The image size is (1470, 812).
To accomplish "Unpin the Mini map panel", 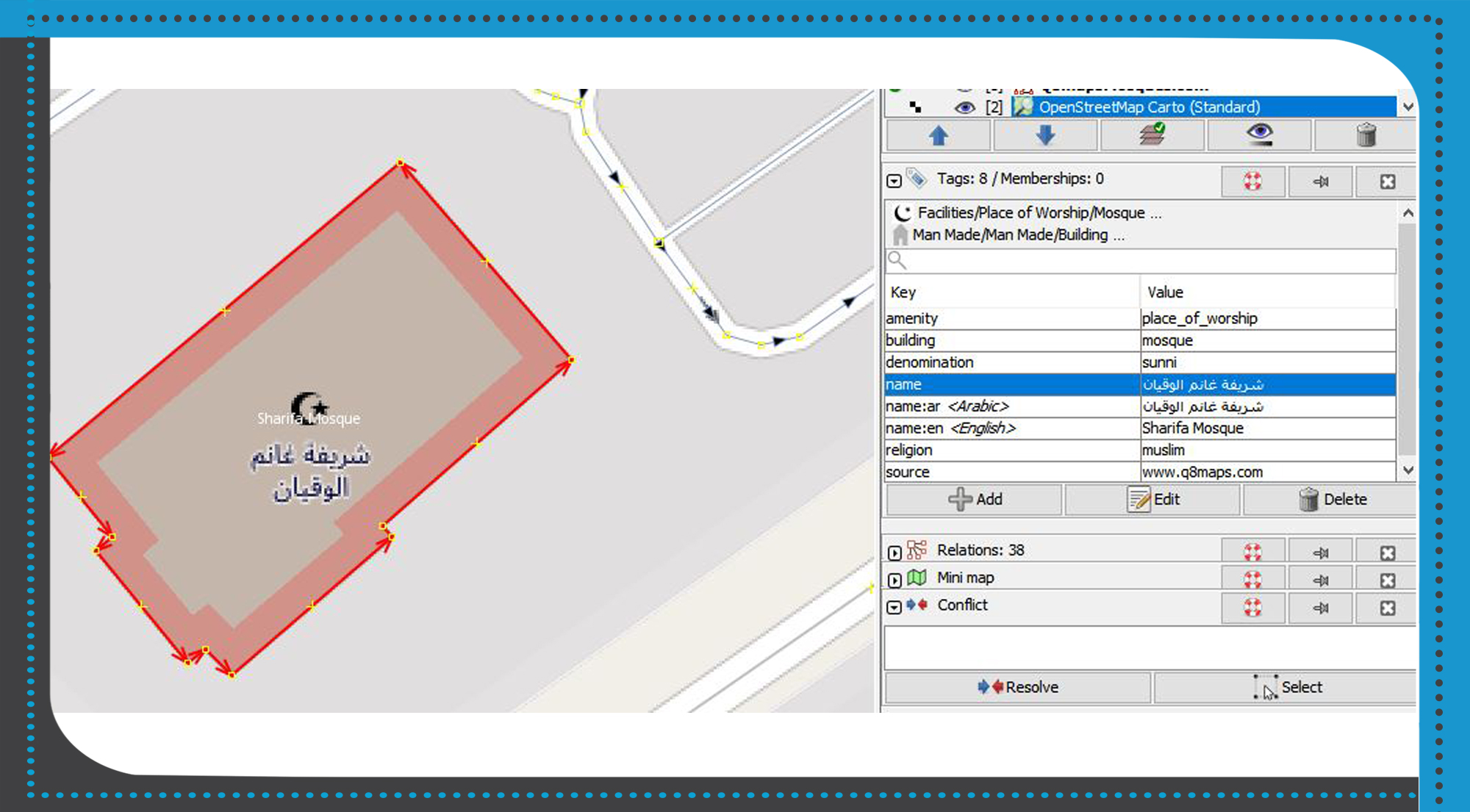I will point(1320,580).
